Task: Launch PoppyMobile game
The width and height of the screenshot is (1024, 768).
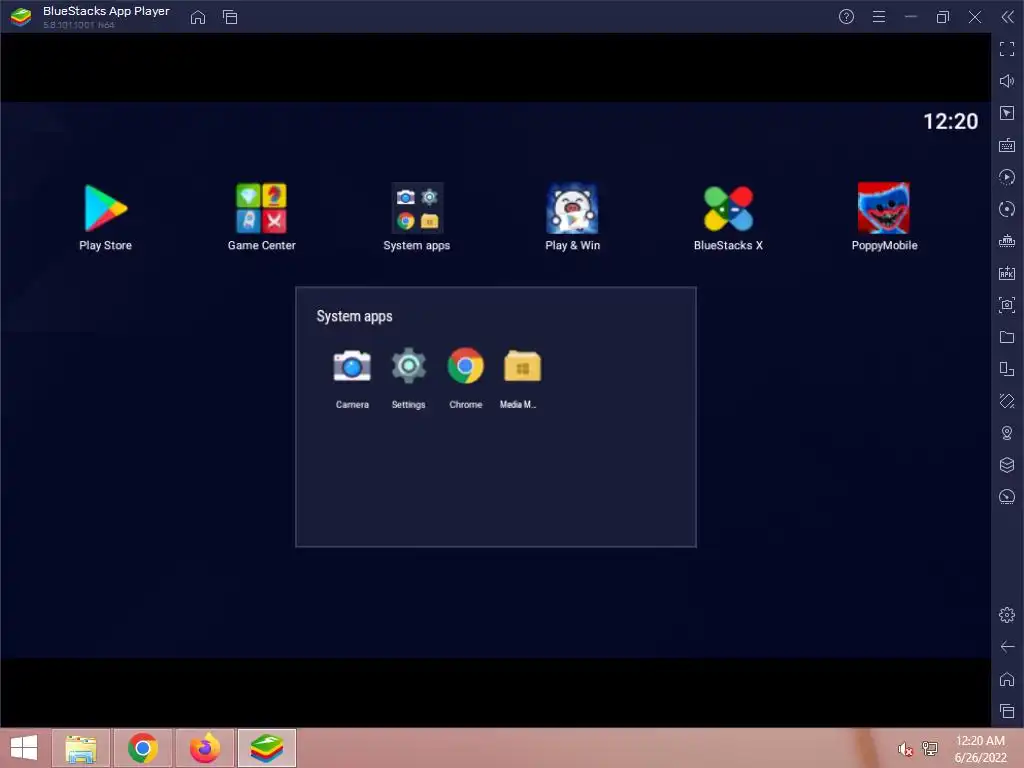Action: click(x=884, y=208)
